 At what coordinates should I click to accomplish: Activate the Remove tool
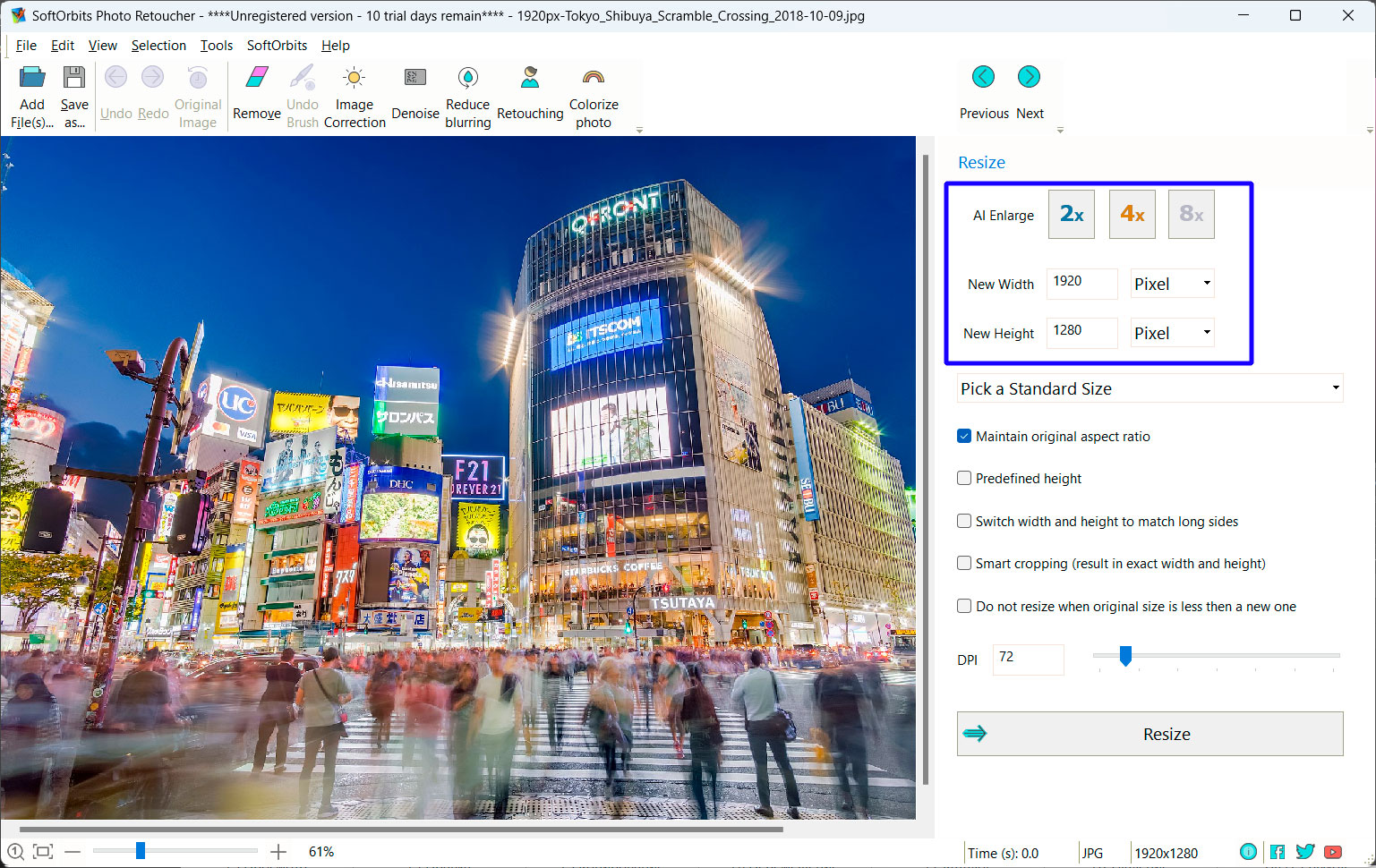pos(256,94)
